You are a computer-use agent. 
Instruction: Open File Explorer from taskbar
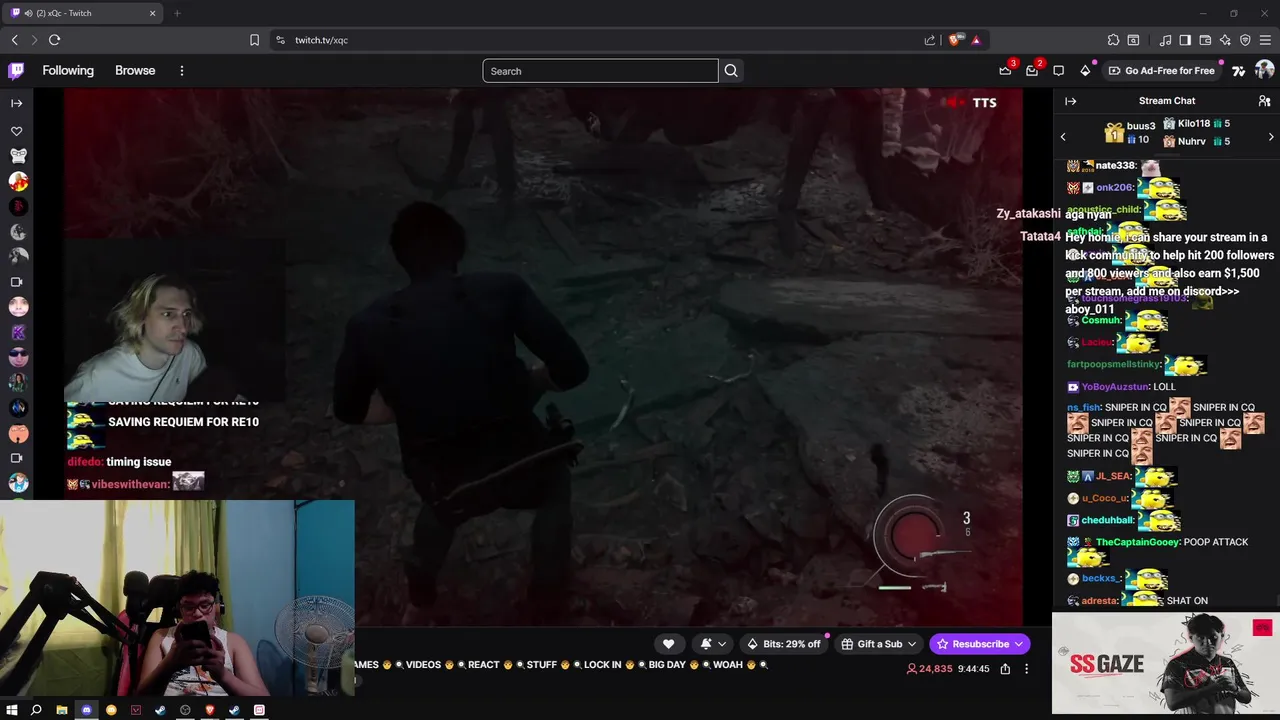pyautogui.click(x=61, y=710)
